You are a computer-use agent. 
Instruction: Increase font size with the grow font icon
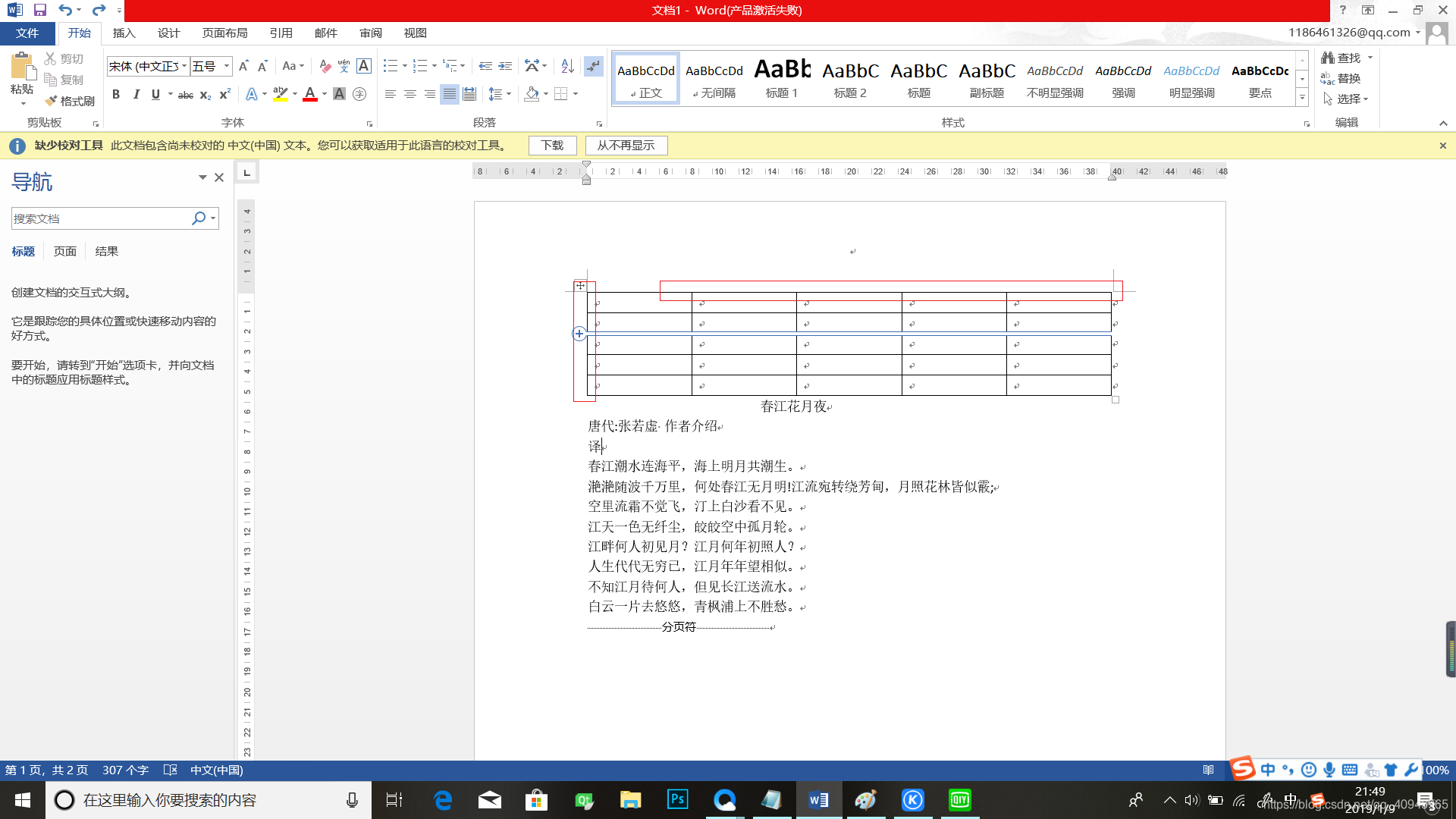click(x=243, y=66)
